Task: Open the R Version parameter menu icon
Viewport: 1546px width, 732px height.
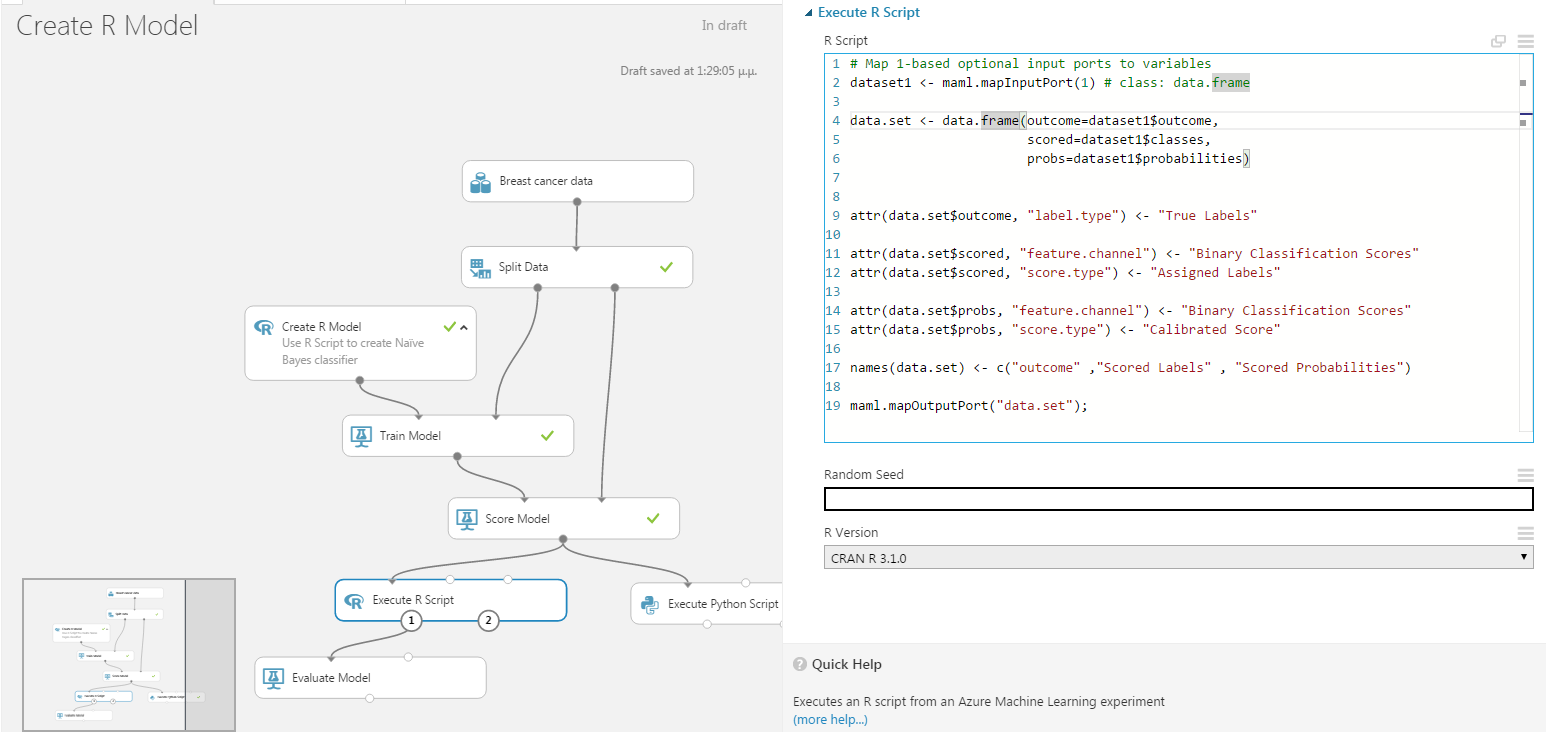Action: 1525,533
